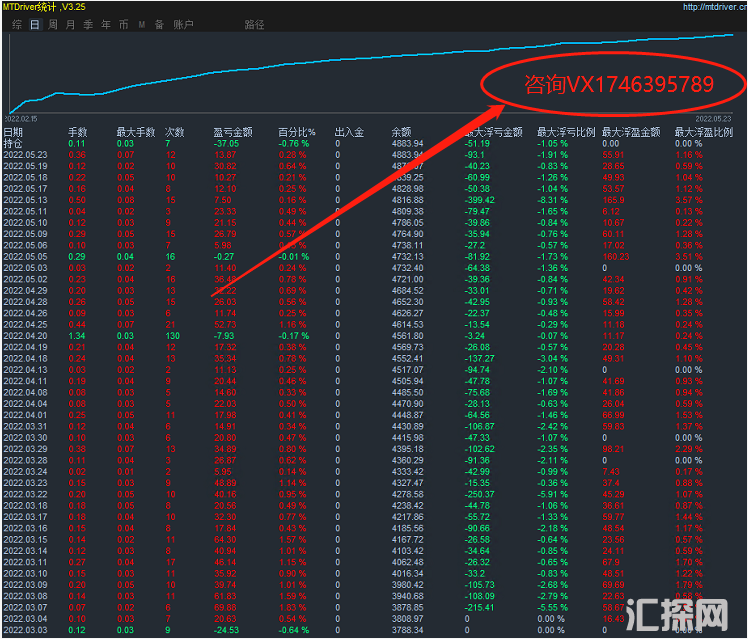The image size is (748, 639).
Task: Click the 余额 column header
Action: [x=401, y=132]
